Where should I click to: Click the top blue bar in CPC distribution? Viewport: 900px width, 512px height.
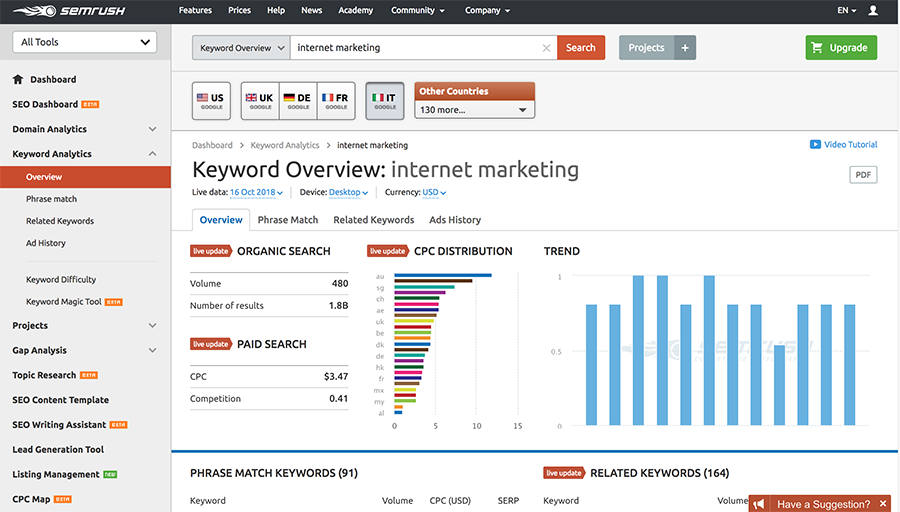coord(442,275)
